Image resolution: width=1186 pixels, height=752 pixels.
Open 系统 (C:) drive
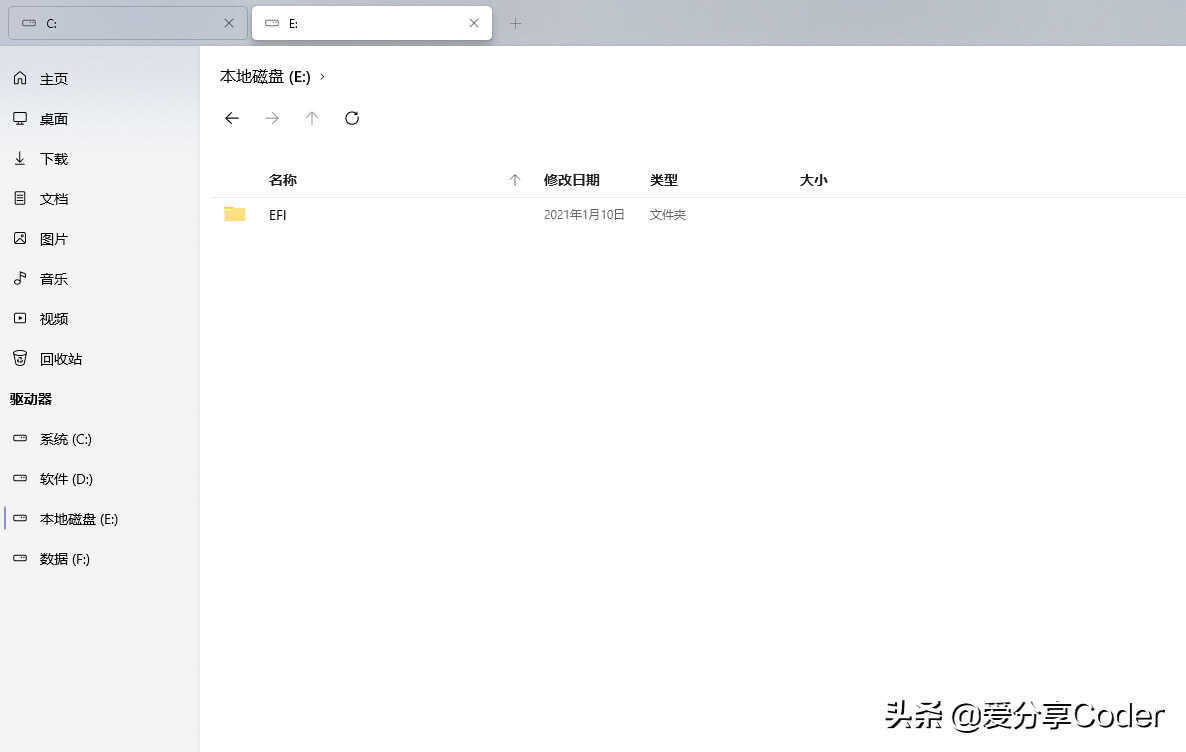[65, 439]
